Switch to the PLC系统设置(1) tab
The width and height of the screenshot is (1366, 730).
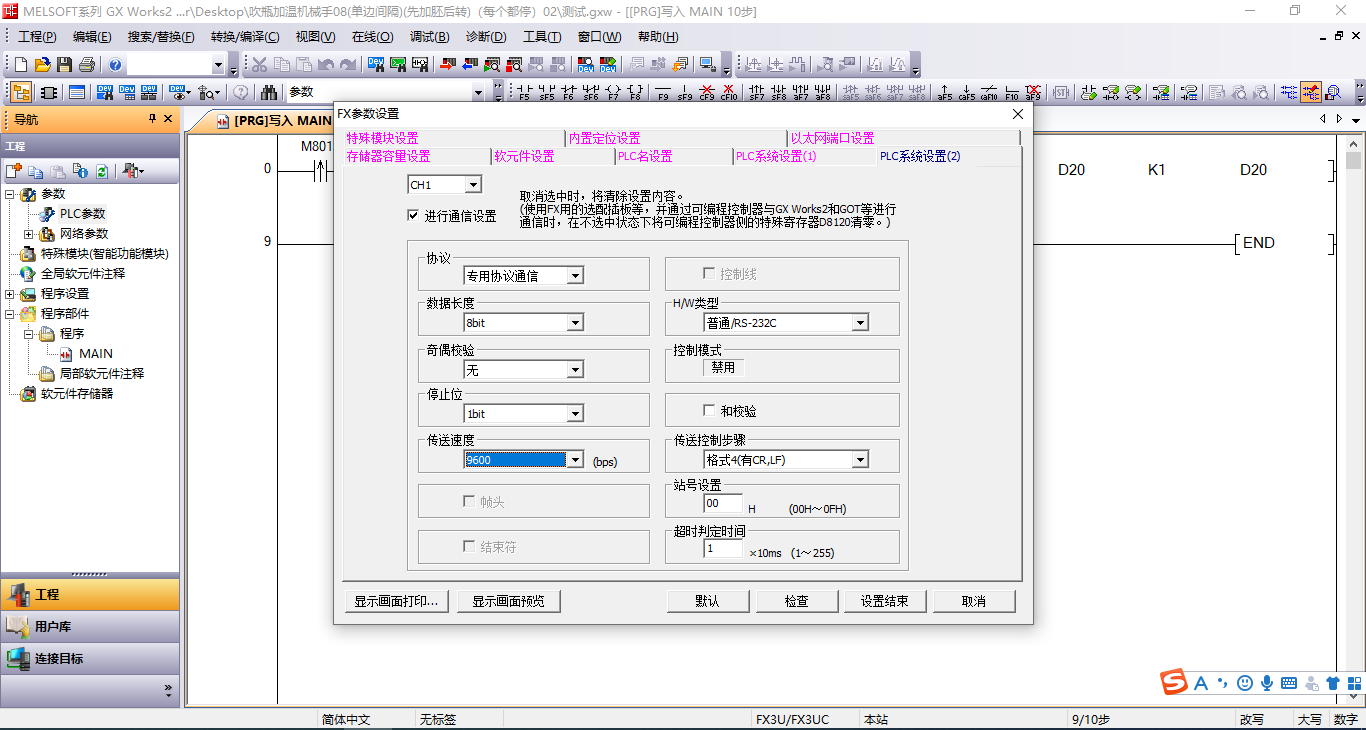coord(775,156)
